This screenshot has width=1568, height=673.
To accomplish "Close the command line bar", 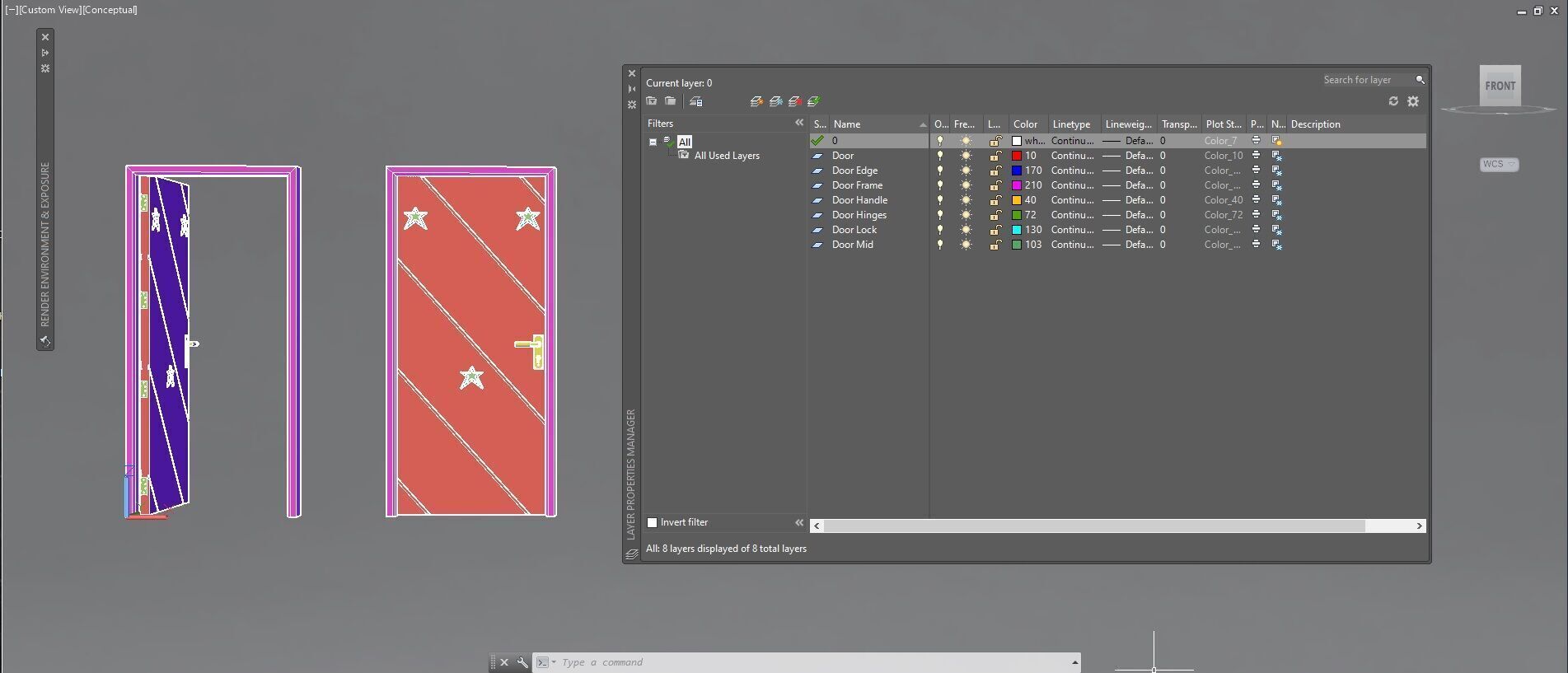I will click(x=504, y=662).
